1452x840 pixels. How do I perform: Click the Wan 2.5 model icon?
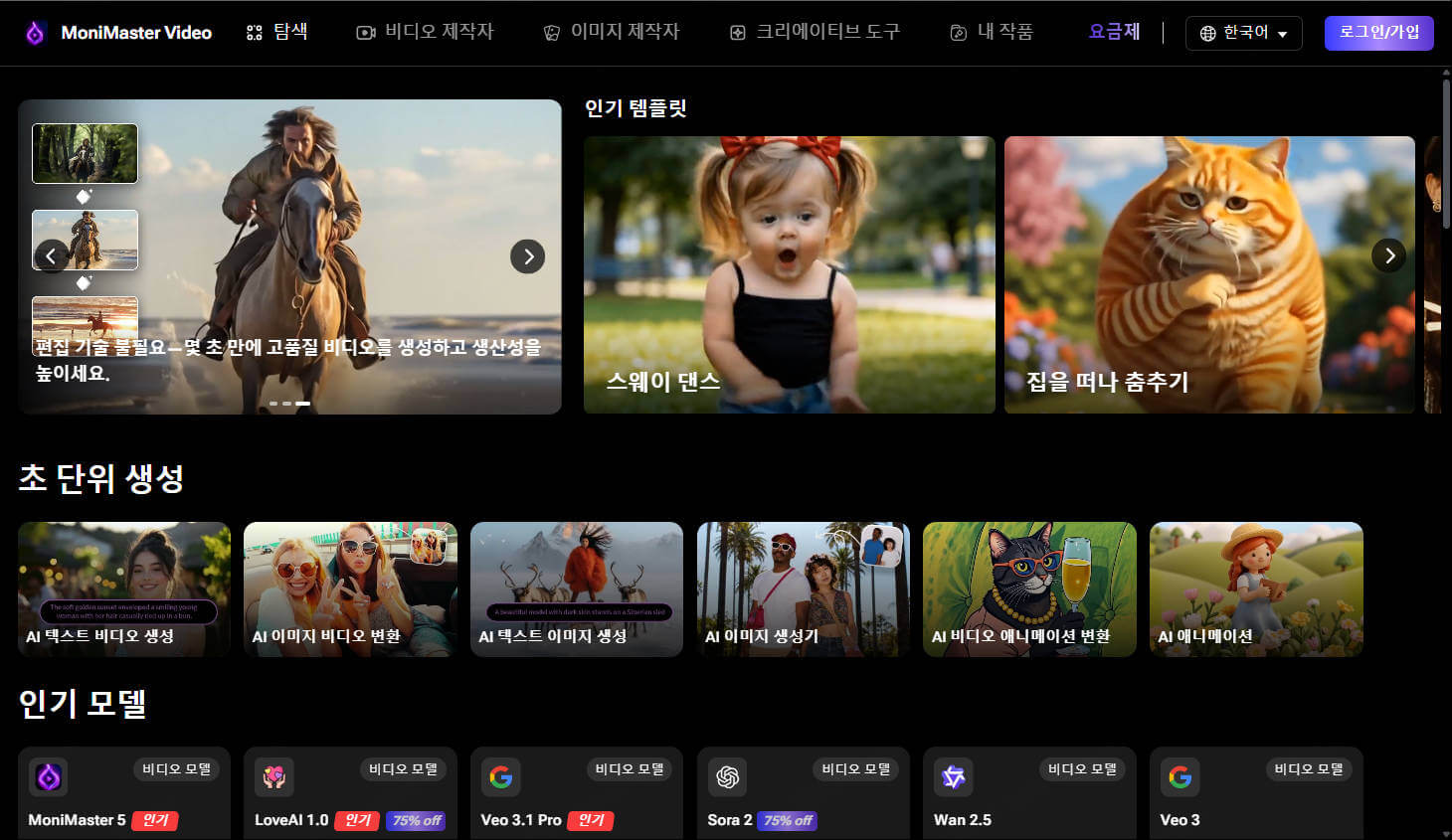(x=954, y=777)
